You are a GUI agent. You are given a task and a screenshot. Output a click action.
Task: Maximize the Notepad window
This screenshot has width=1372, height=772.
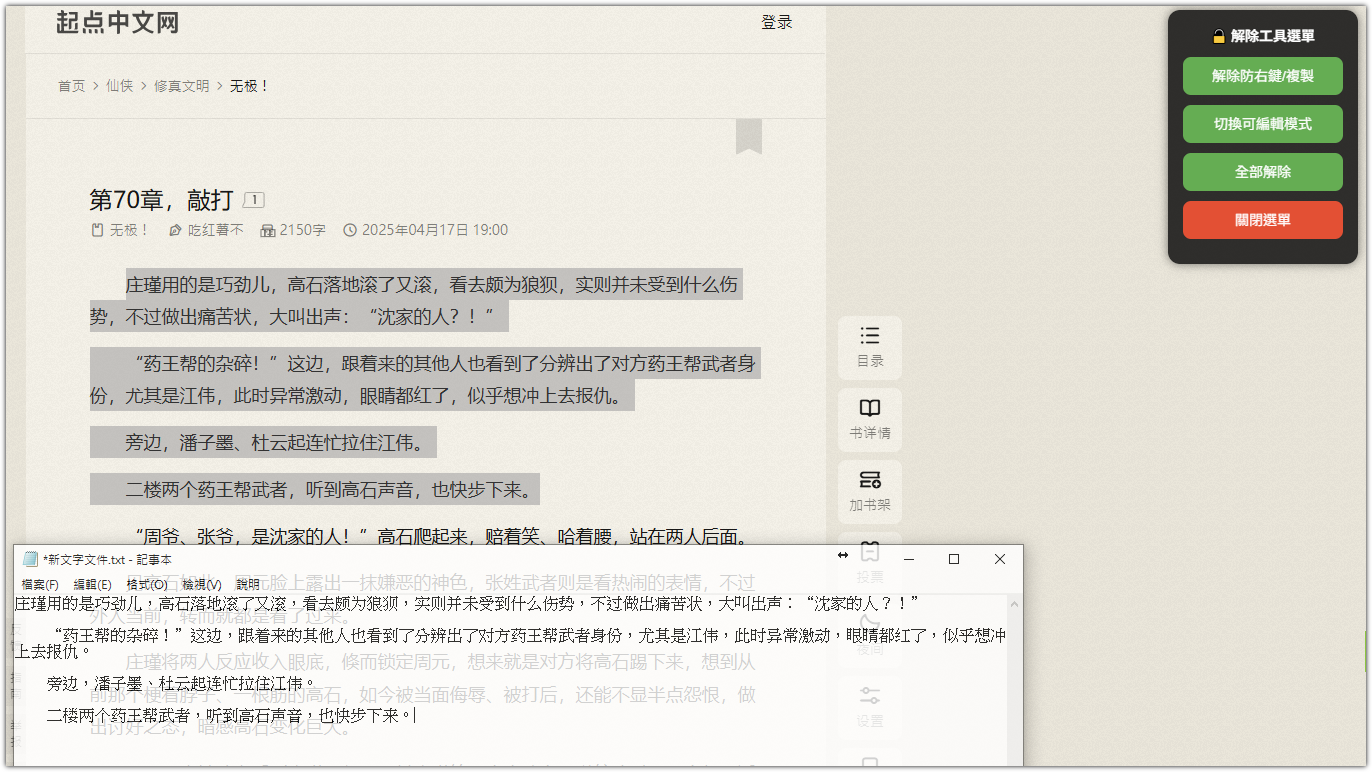tap(954, 559)
